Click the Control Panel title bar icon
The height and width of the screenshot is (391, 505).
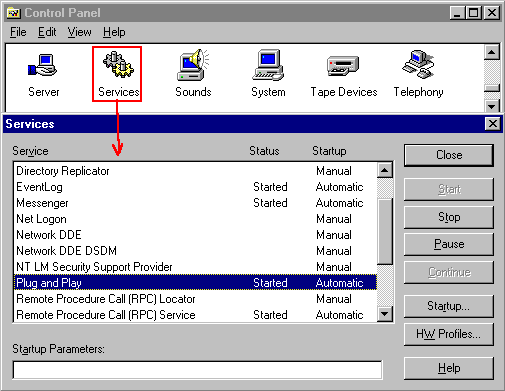tap(14, 13)
